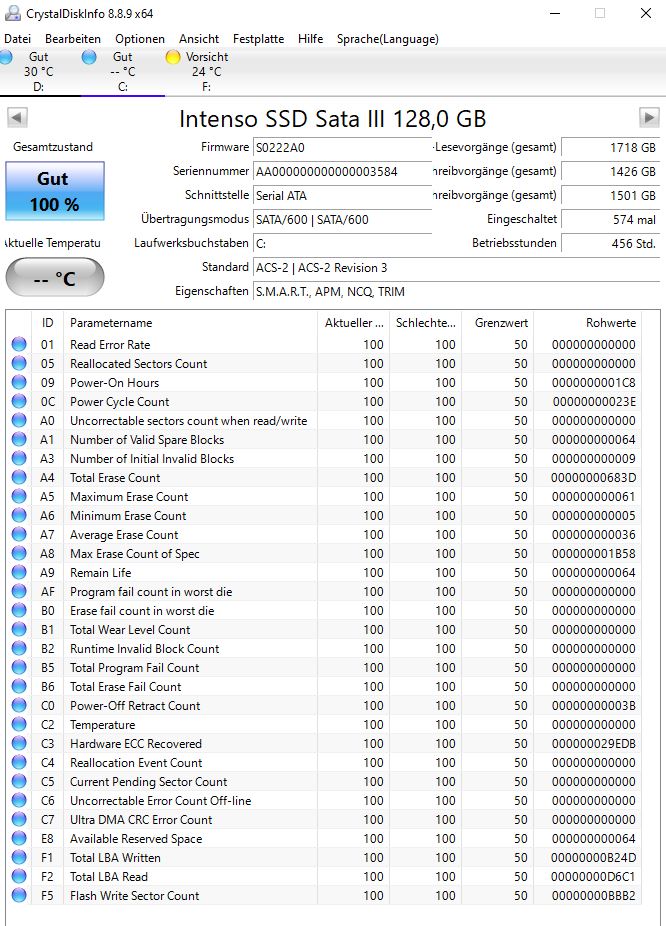Click the Gut 100 % health status button
This screenshot has width=666, height=926.
(x=55, y=191)
